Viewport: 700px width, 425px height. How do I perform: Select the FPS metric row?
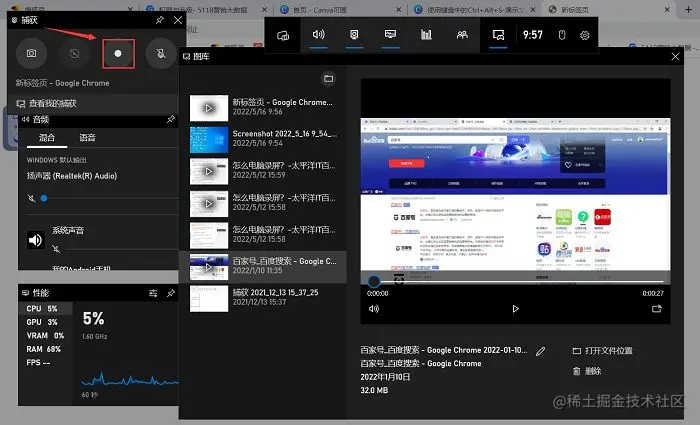(46, 362)
